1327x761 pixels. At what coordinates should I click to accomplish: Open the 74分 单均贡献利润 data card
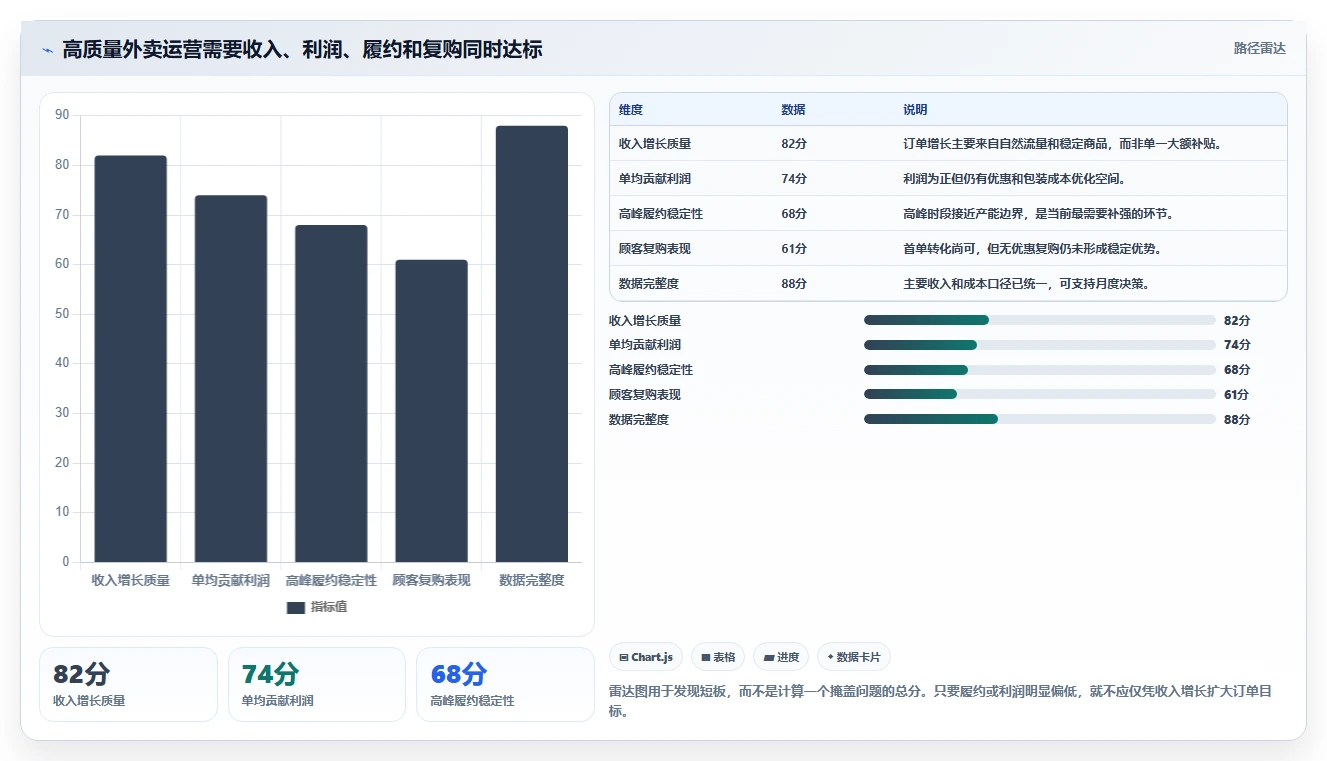pos(317,684)
